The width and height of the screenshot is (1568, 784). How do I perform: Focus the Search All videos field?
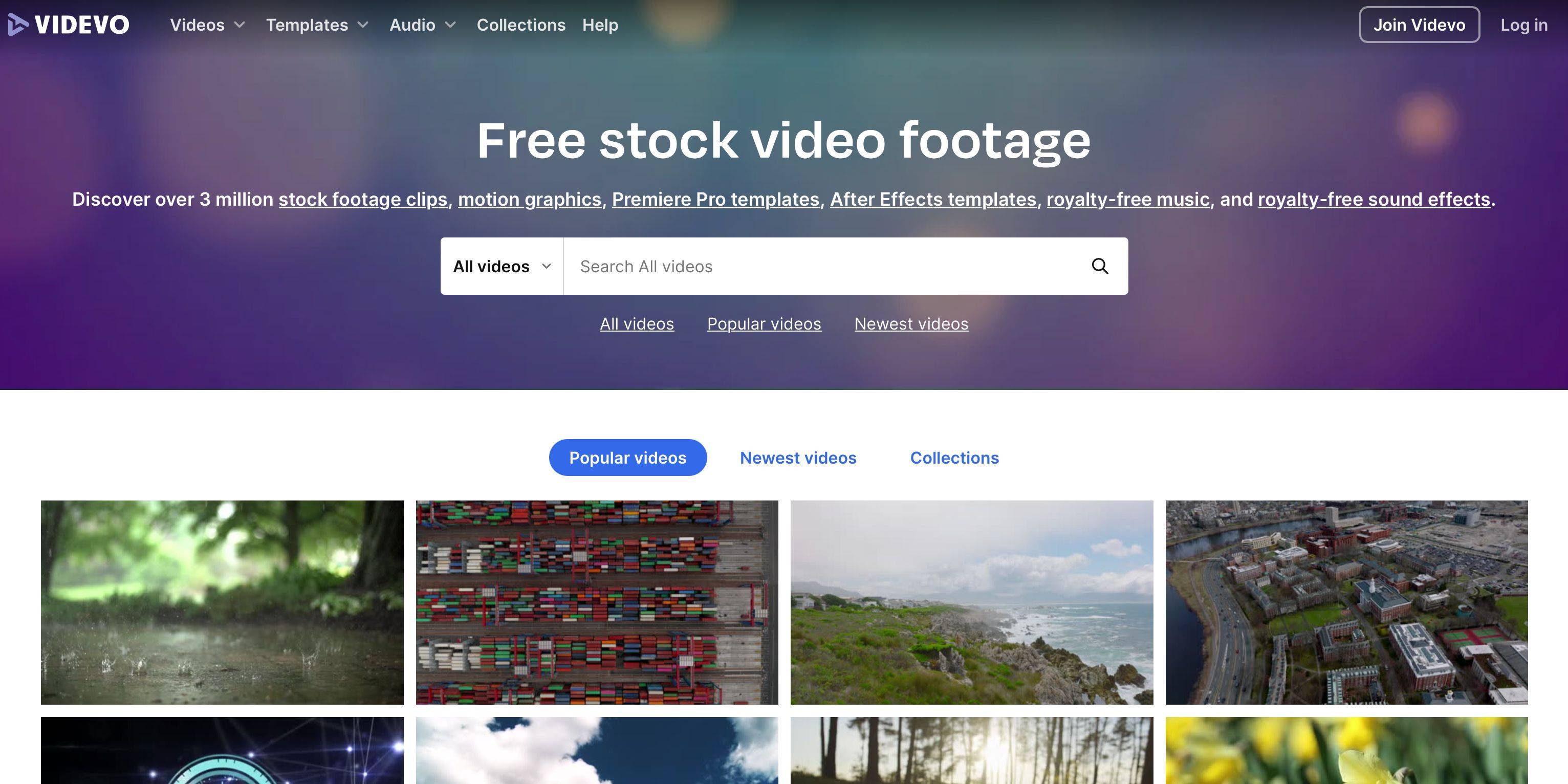[x=822, y=266]
